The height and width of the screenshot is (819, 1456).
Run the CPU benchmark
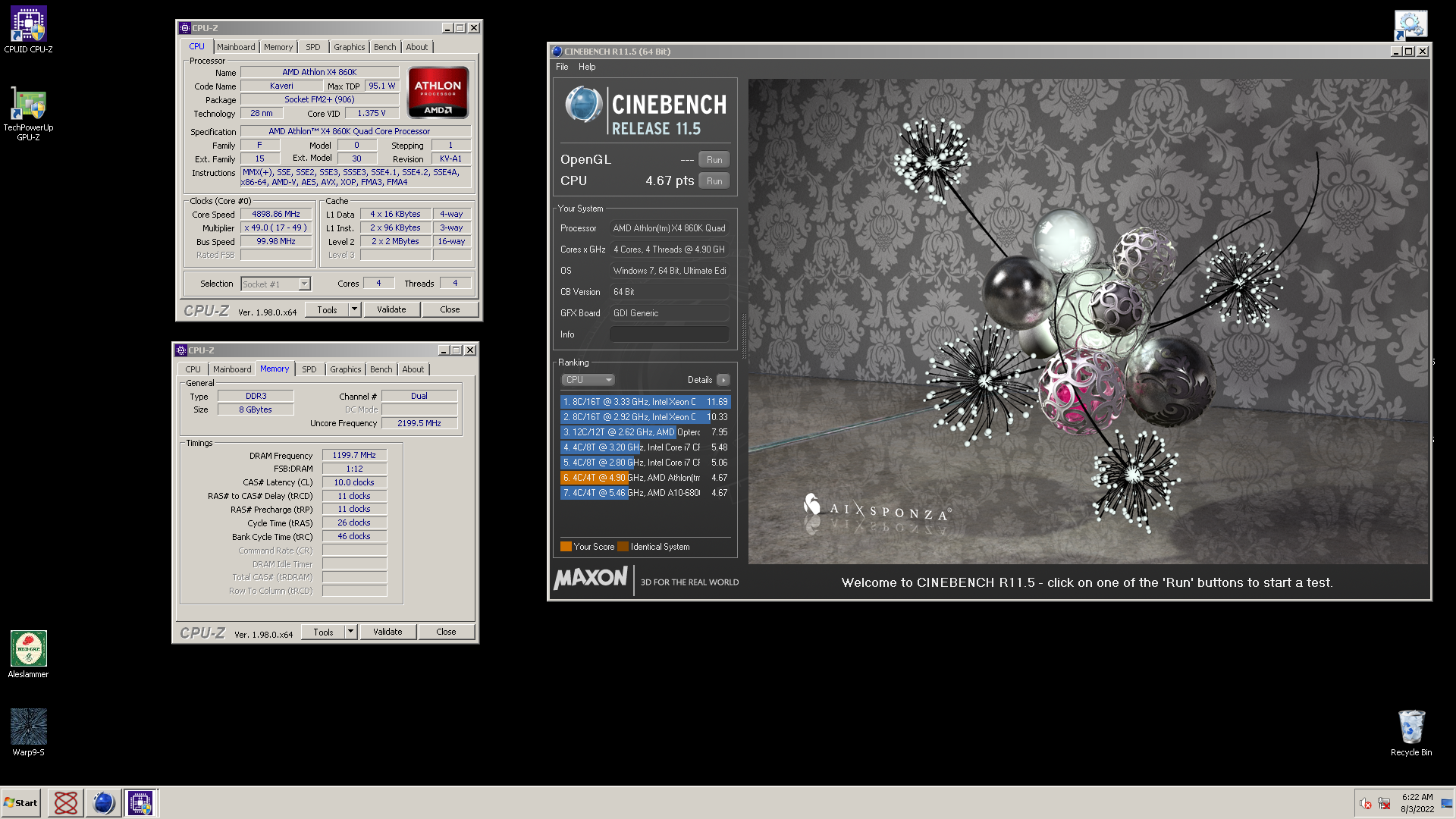pos(714,181)
